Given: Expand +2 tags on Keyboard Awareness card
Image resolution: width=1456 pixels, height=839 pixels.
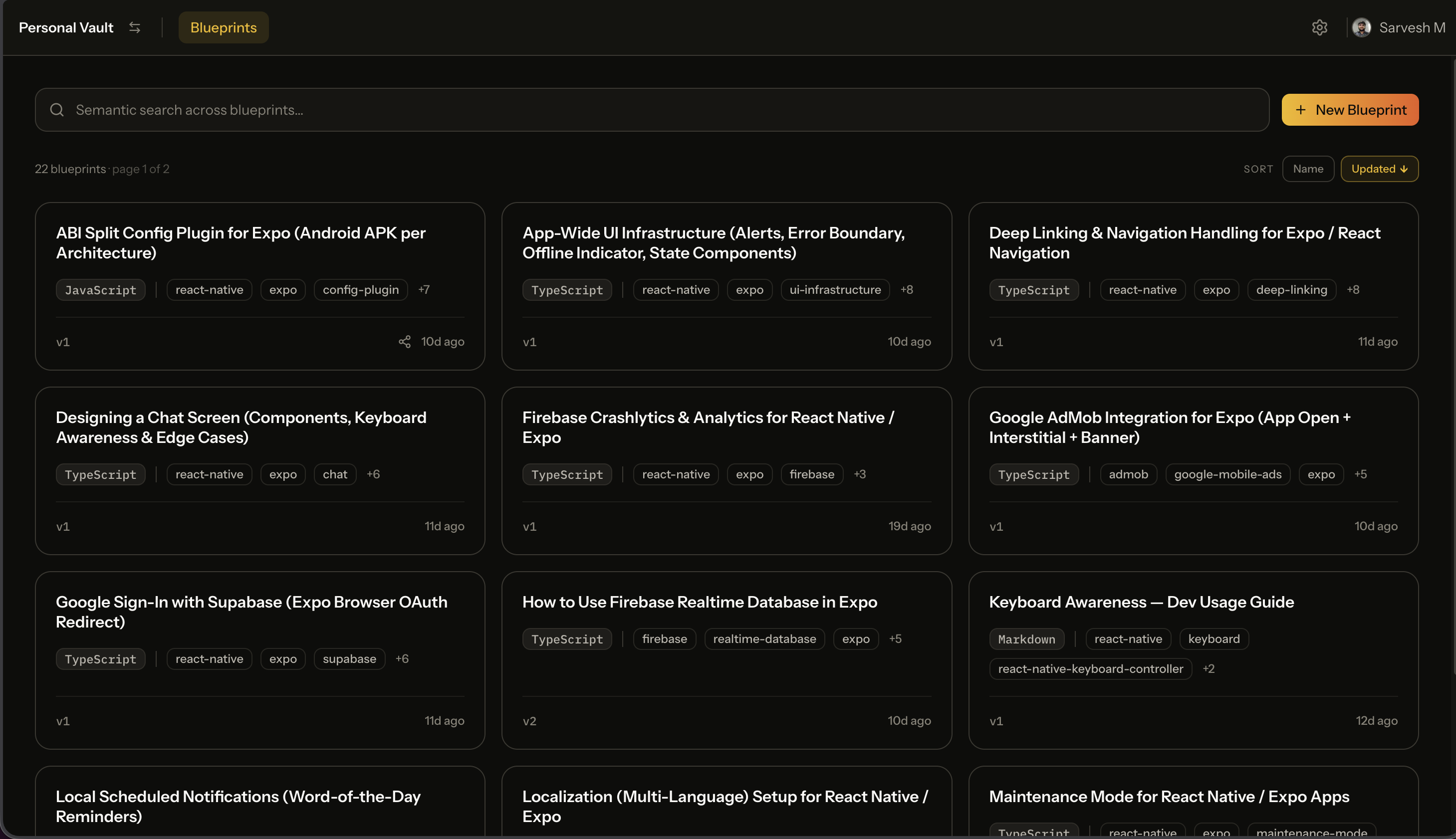Looking at the screenshot, I should [1209, 668].
